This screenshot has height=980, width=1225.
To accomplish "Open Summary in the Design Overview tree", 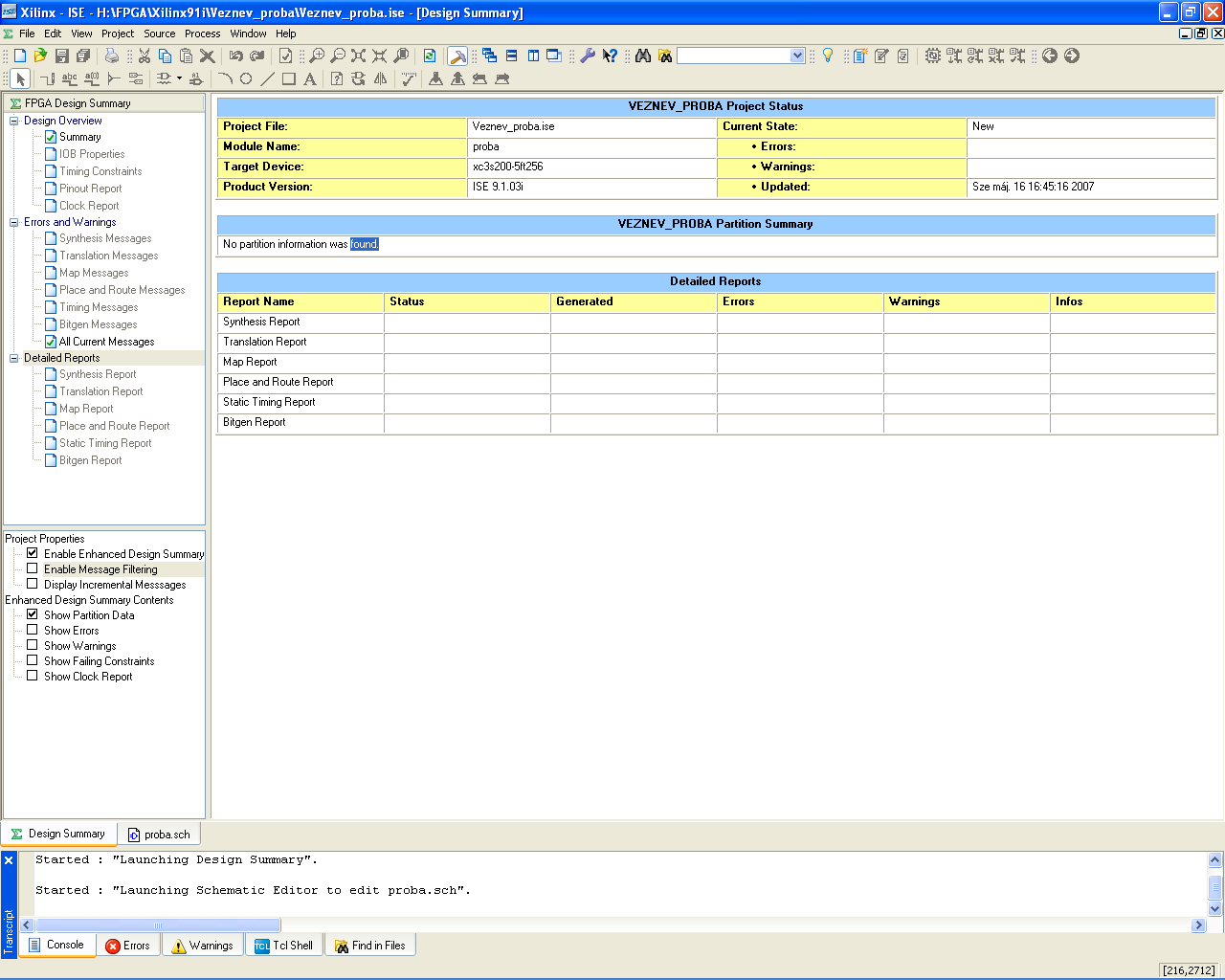I will [x=79, y=137].
